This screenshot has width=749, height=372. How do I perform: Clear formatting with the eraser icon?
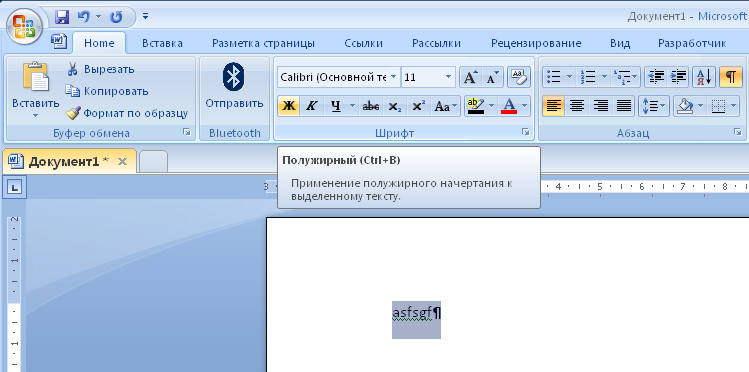(x=519, y=77)
